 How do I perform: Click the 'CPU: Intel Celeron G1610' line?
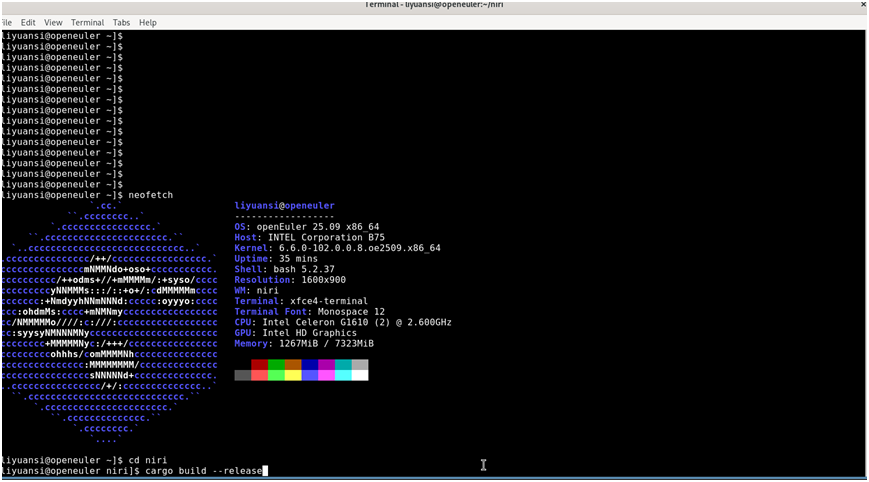(x=343, y=322)
